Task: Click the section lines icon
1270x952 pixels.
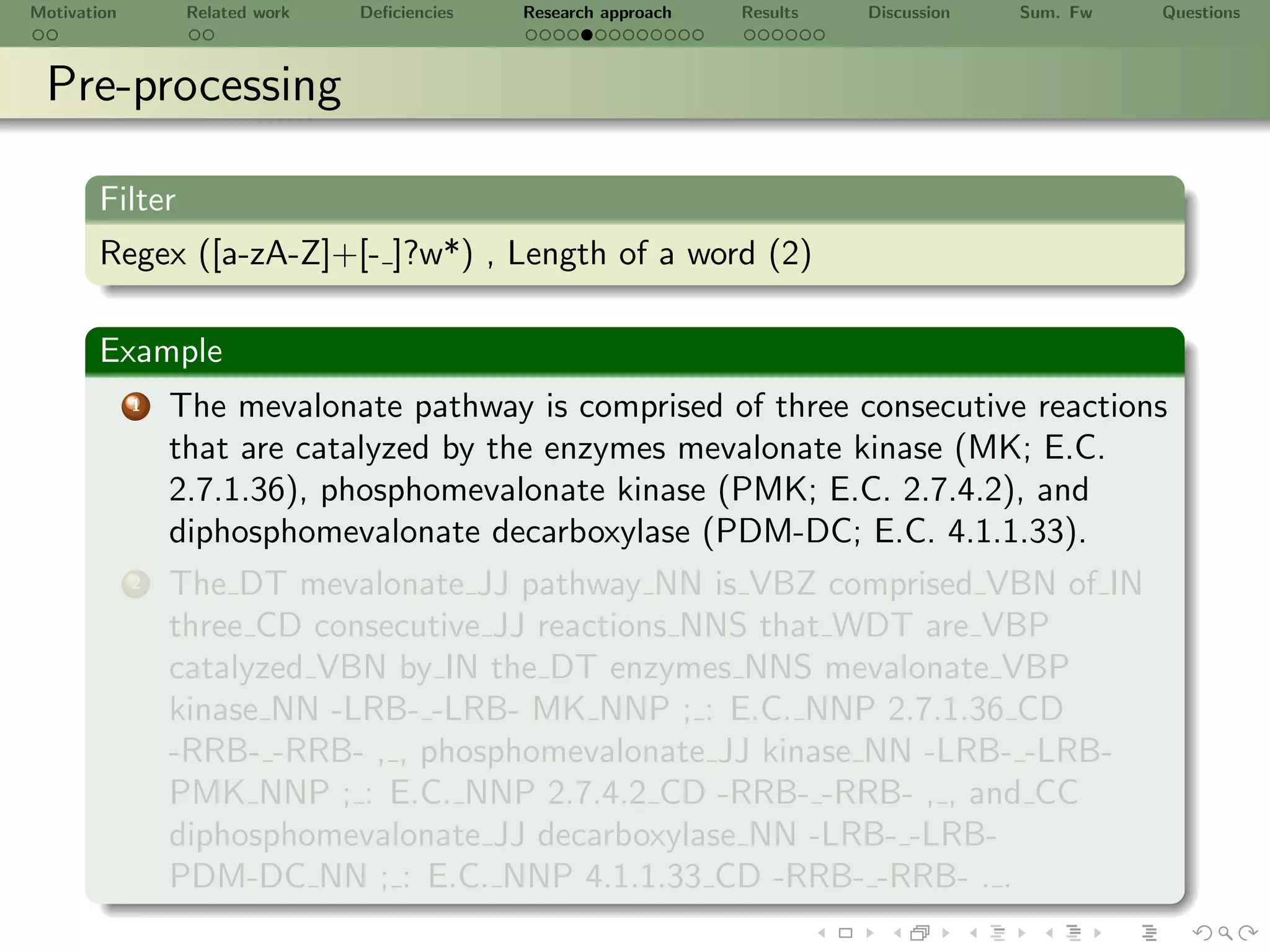Action: point(1073,933)
